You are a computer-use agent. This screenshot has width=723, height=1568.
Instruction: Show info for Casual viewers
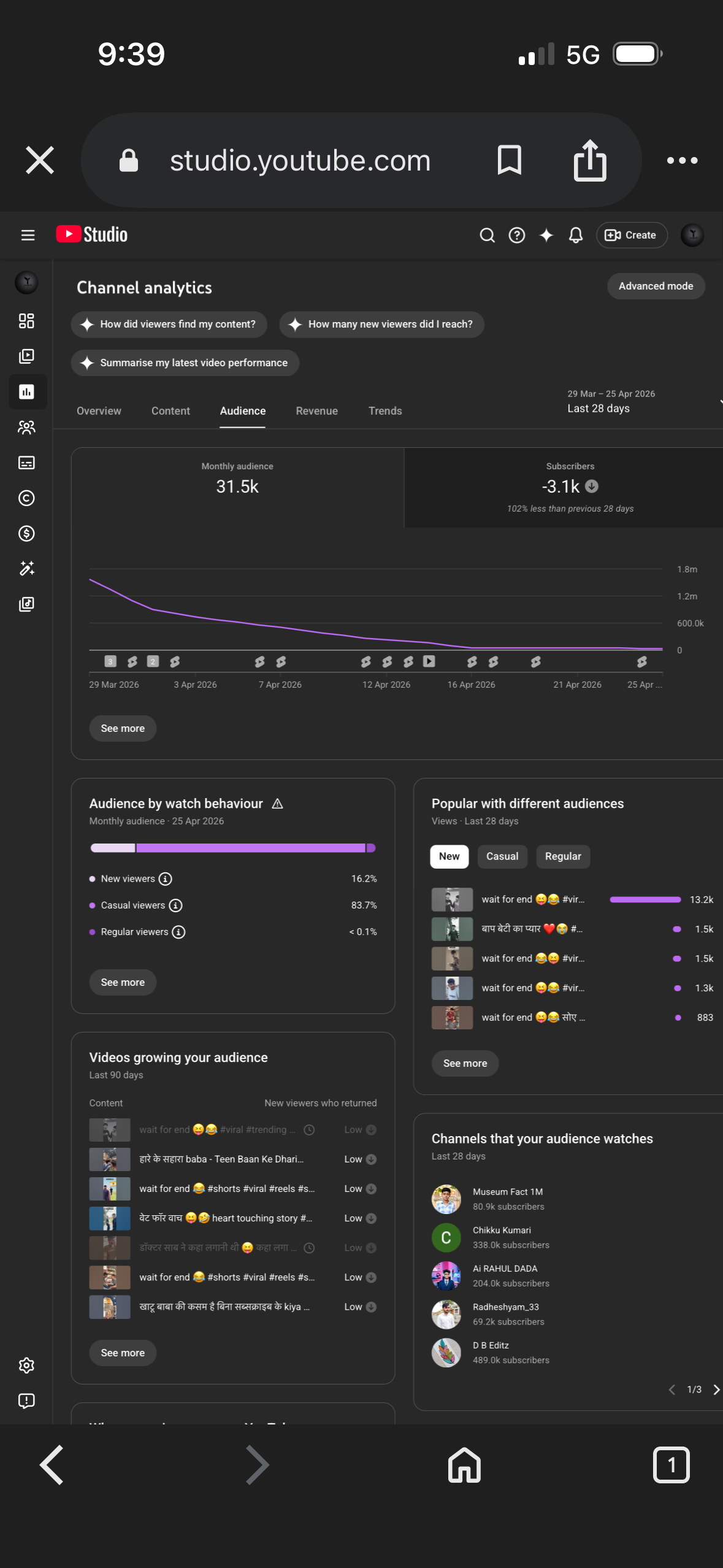coord(175,905)
